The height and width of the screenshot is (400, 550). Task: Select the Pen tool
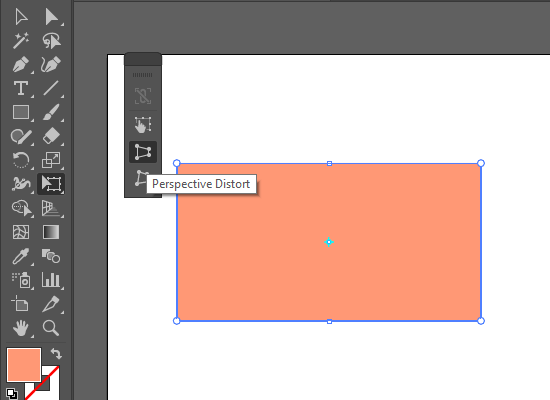point(21,65)
